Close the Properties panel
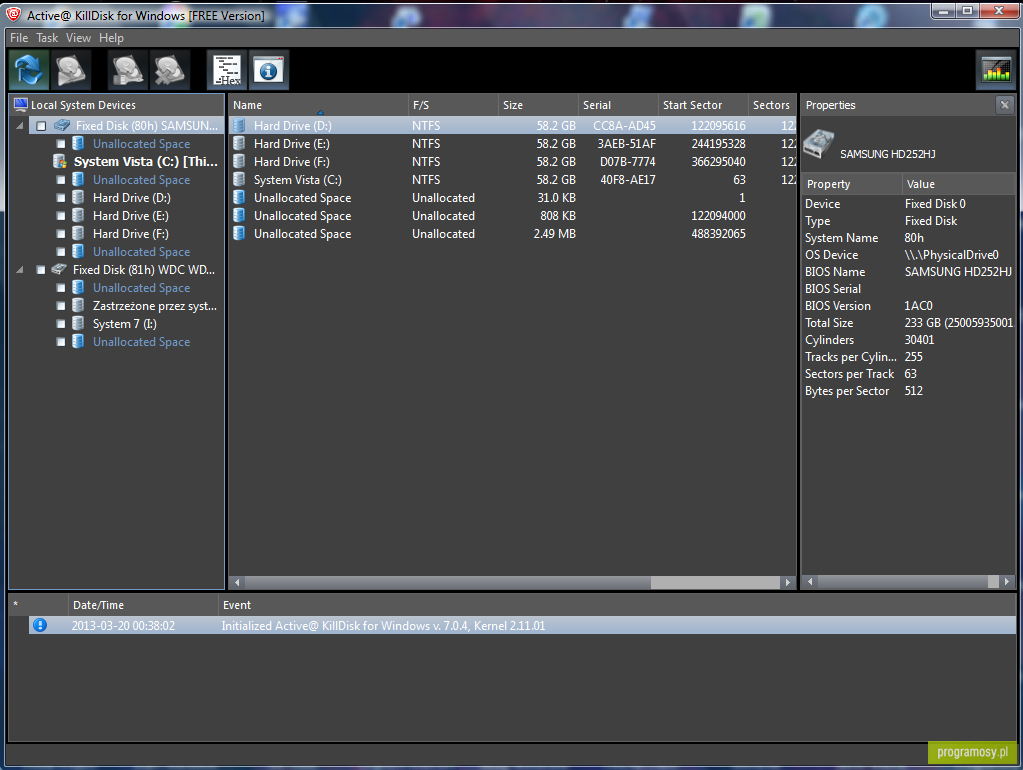 click(1005, 104)
